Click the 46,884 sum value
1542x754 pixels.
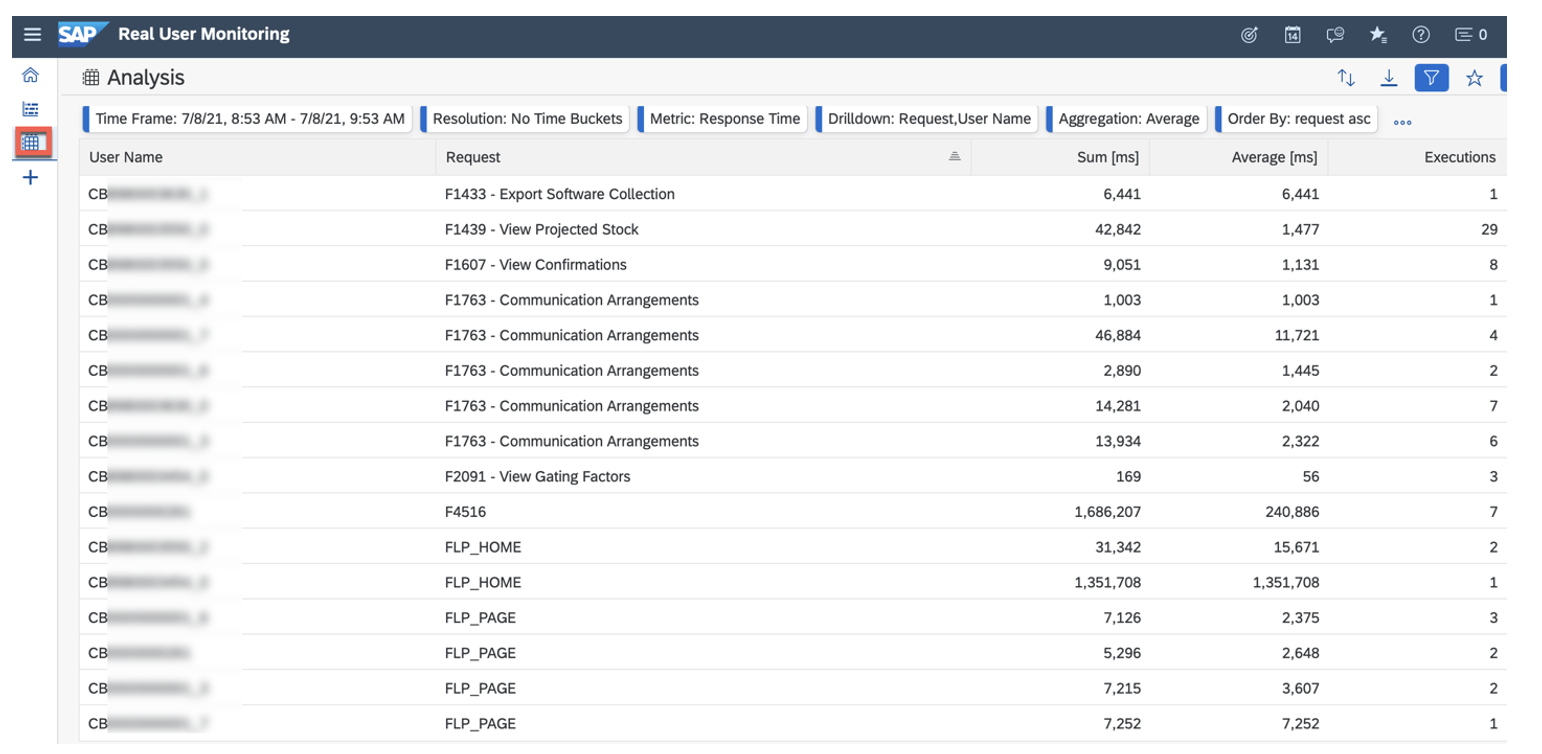click(1117, 335)
